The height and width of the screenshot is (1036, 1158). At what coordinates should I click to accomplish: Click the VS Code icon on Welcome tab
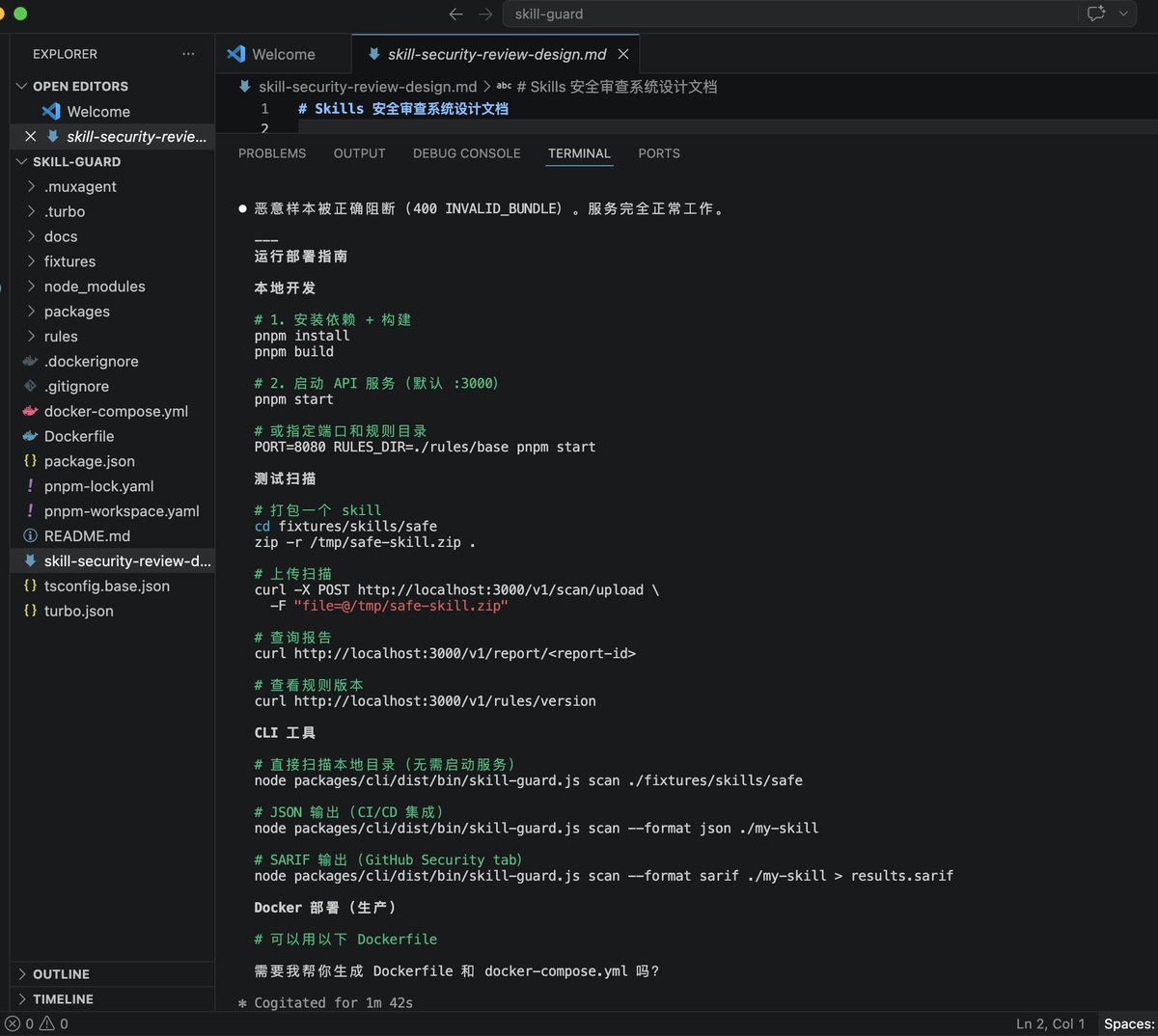235,54
